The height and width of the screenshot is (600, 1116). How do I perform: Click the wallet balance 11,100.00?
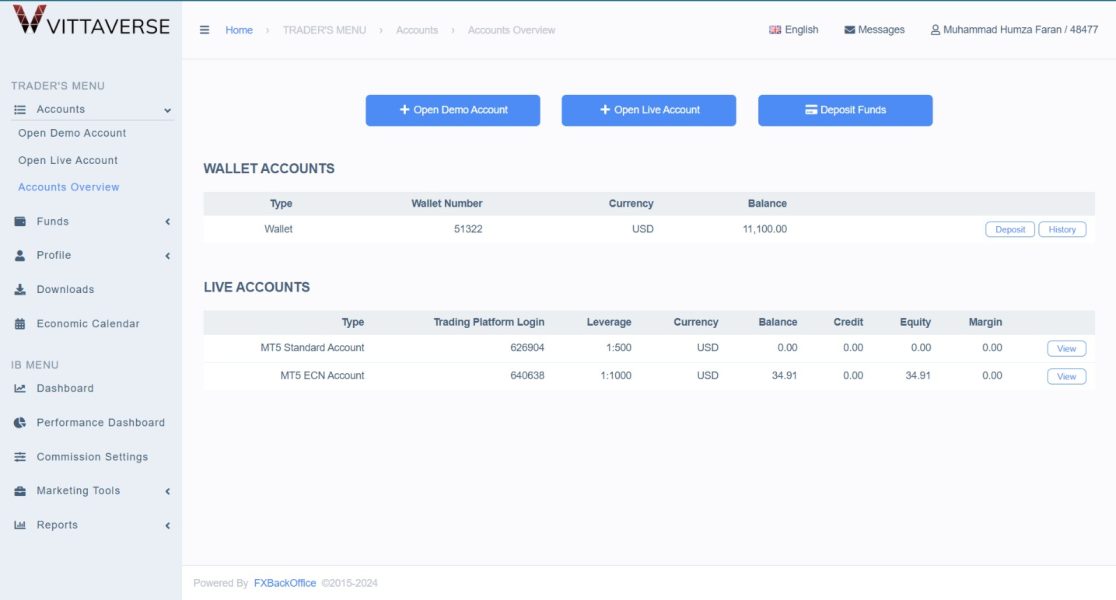click(x=764, y=229)
